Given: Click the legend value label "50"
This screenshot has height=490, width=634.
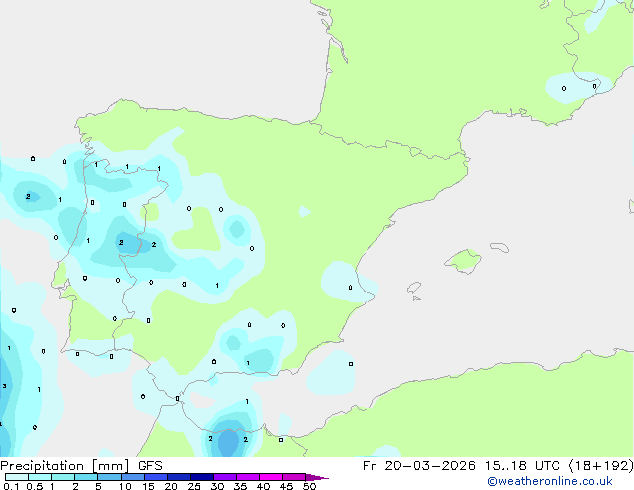Looking at the screenshot, I should 309,486.
